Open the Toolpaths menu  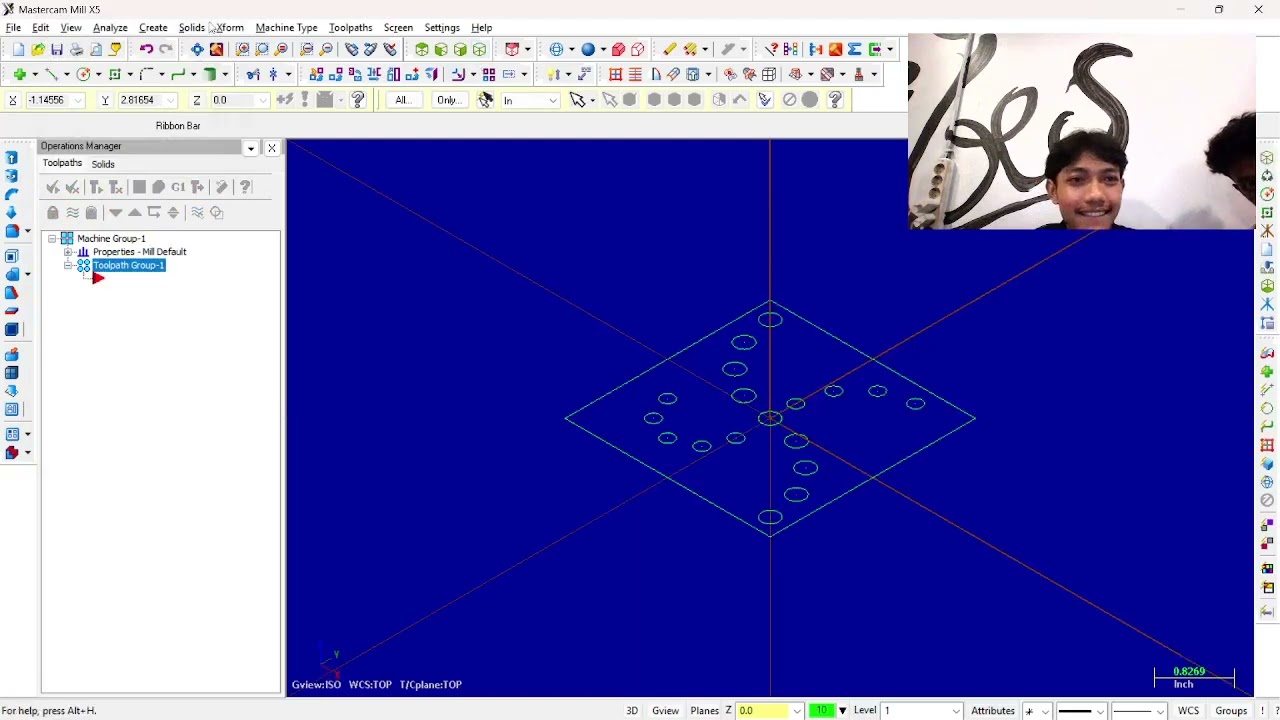[x=350, y=28]
